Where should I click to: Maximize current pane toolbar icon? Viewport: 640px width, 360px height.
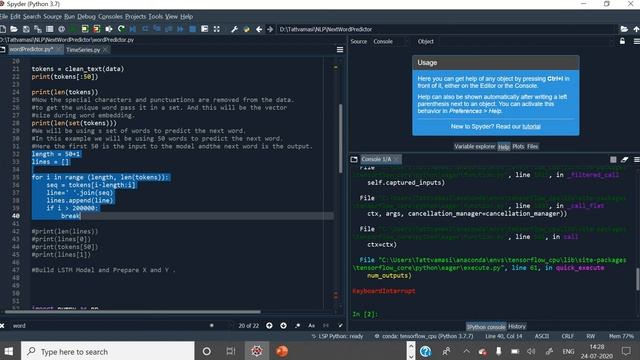pyautogui.click(x=204, y=29)
